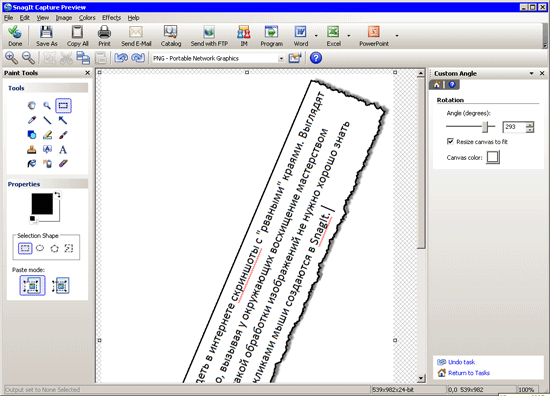550x396 pixels.
Task: Click the Zoom In magnifier toolbar icon
Action: [11, 58]
